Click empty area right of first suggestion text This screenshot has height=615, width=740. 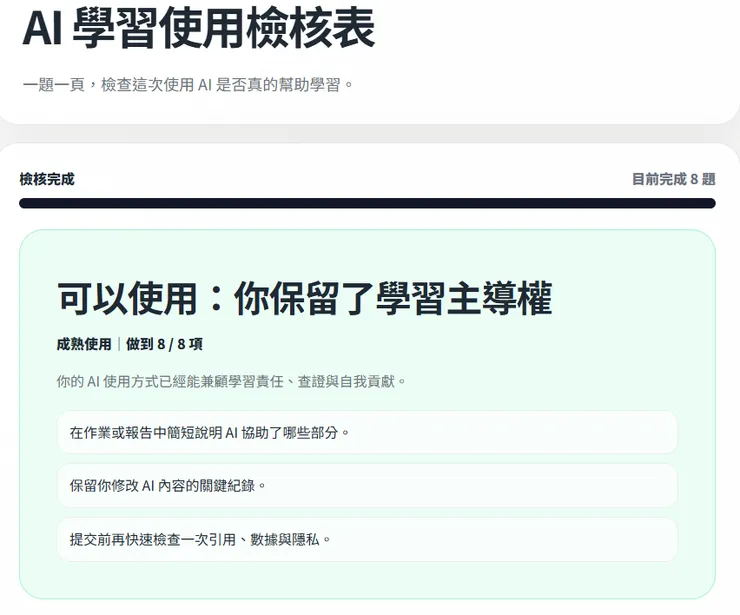click(x=512, y=432)
